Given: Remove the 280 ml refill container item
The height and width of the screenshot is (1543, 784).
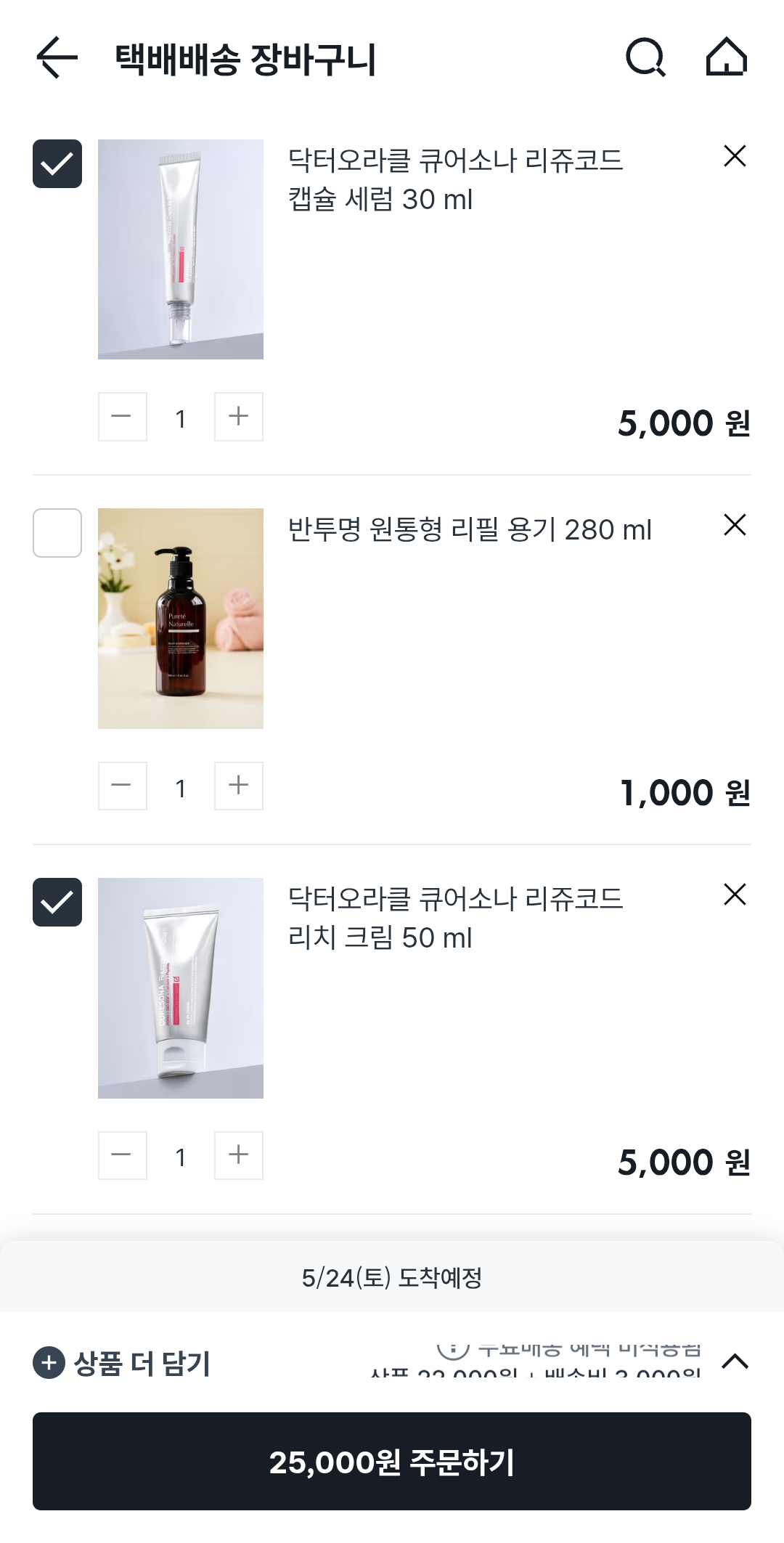Looking at the screenshot, I should [735, 525].
